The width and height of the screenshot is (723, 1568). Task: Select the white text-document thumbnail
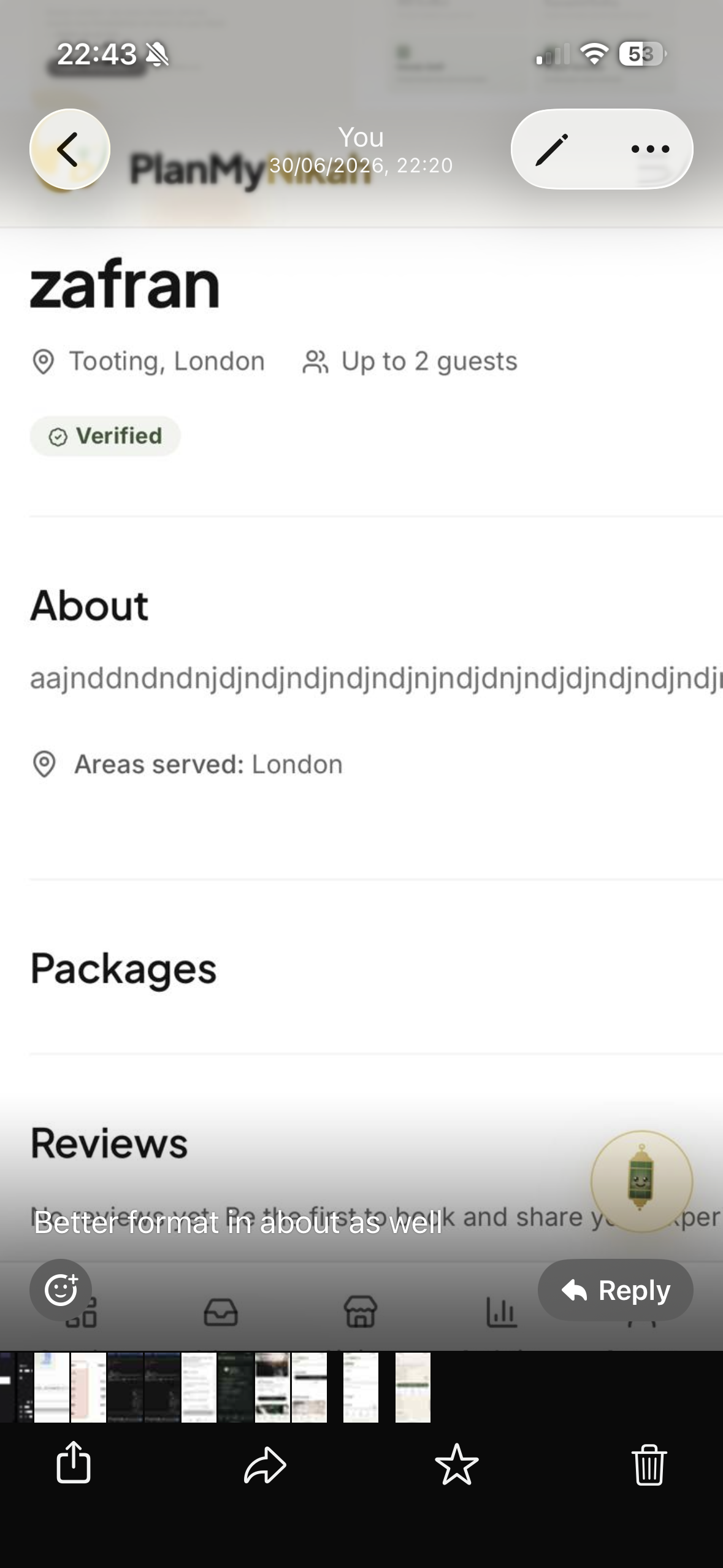(199, 1387)
